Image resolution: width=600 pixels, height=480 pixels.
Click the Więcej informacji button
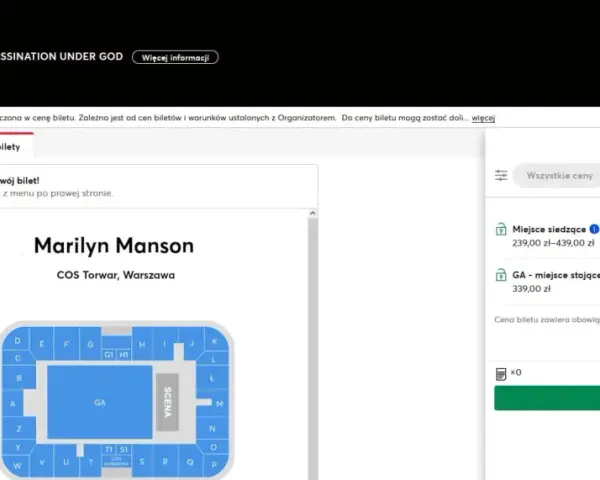(175, 57)
